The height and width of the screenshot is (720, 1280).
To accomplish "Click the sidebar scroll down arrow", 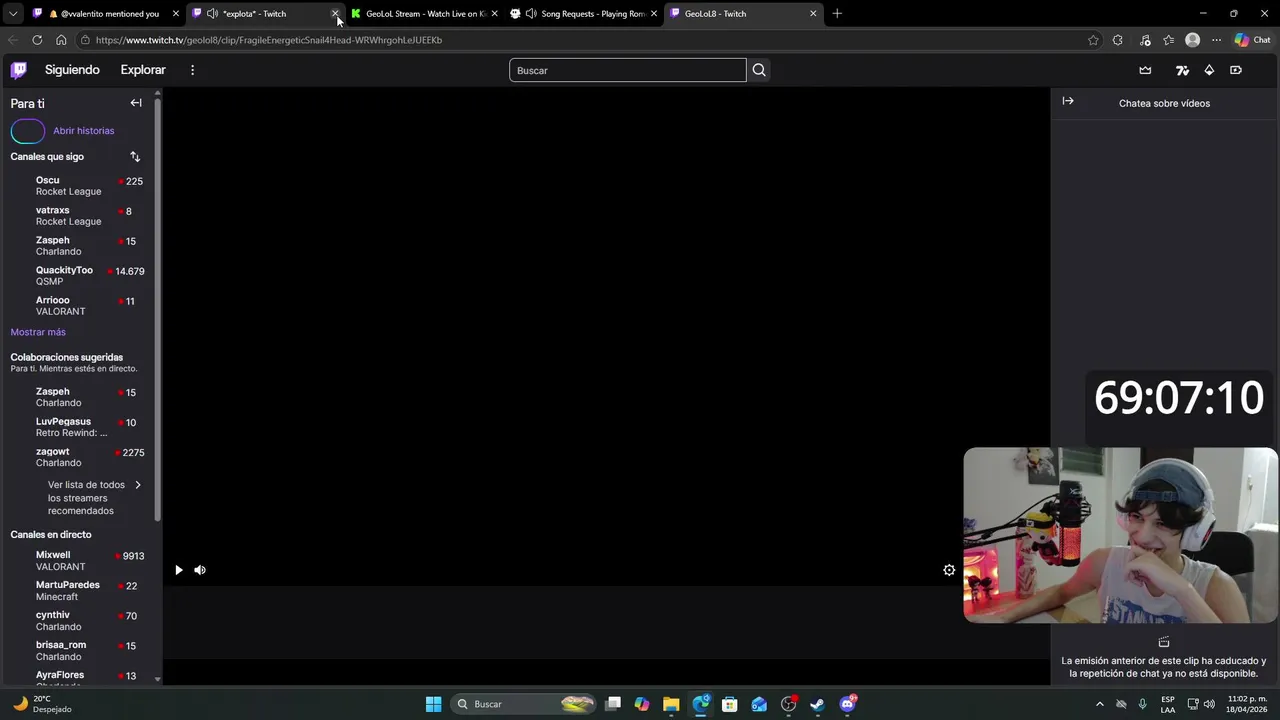I will (x=158, y=679).
